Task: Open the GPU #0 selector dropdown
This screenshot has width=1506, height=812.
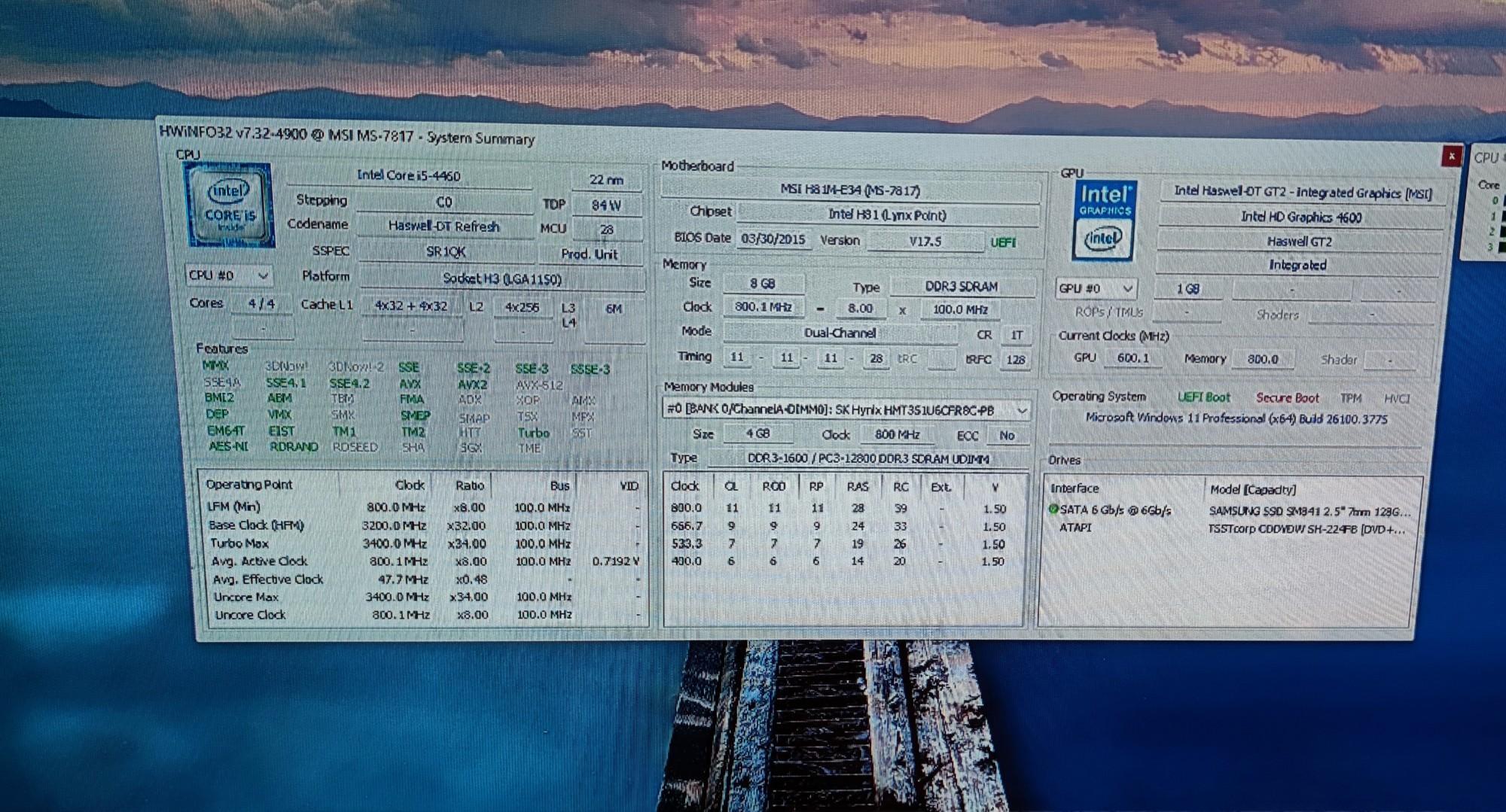Action: point(1096,288)
